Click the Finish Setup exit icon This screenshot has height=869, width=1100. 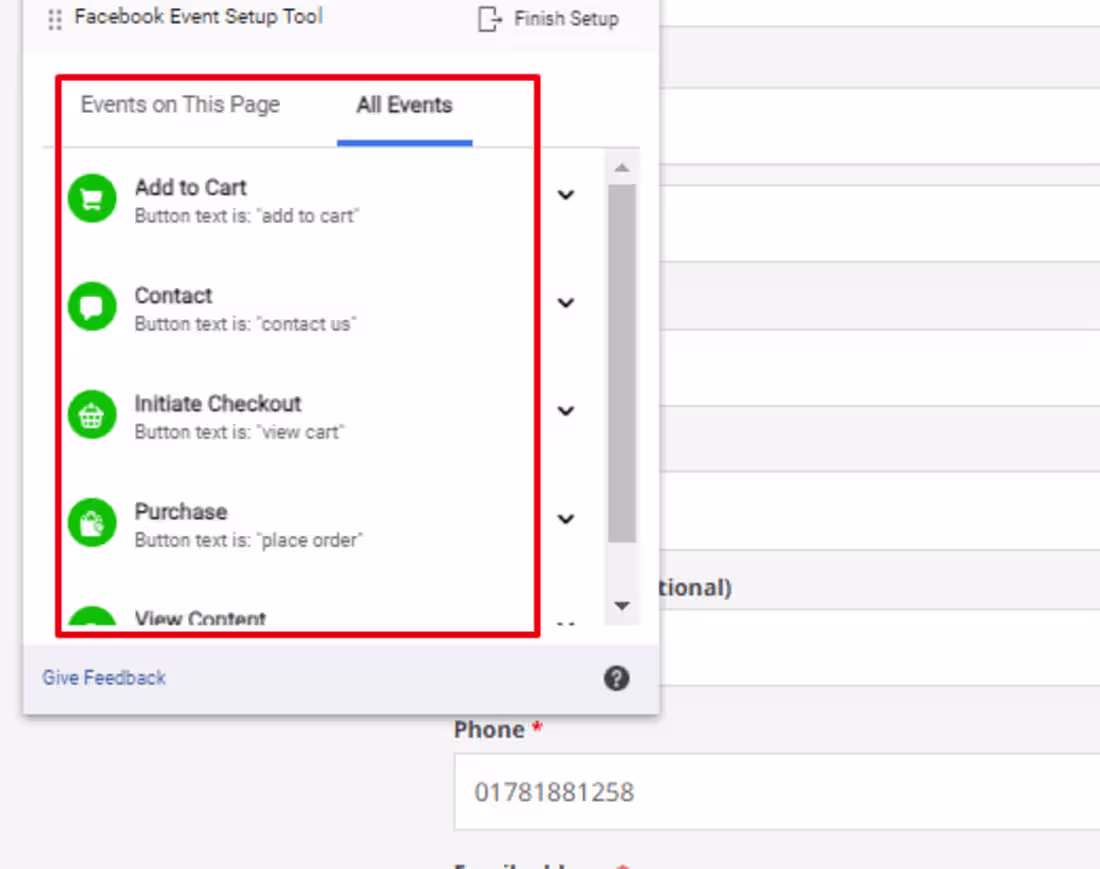[x=489, y=19]
